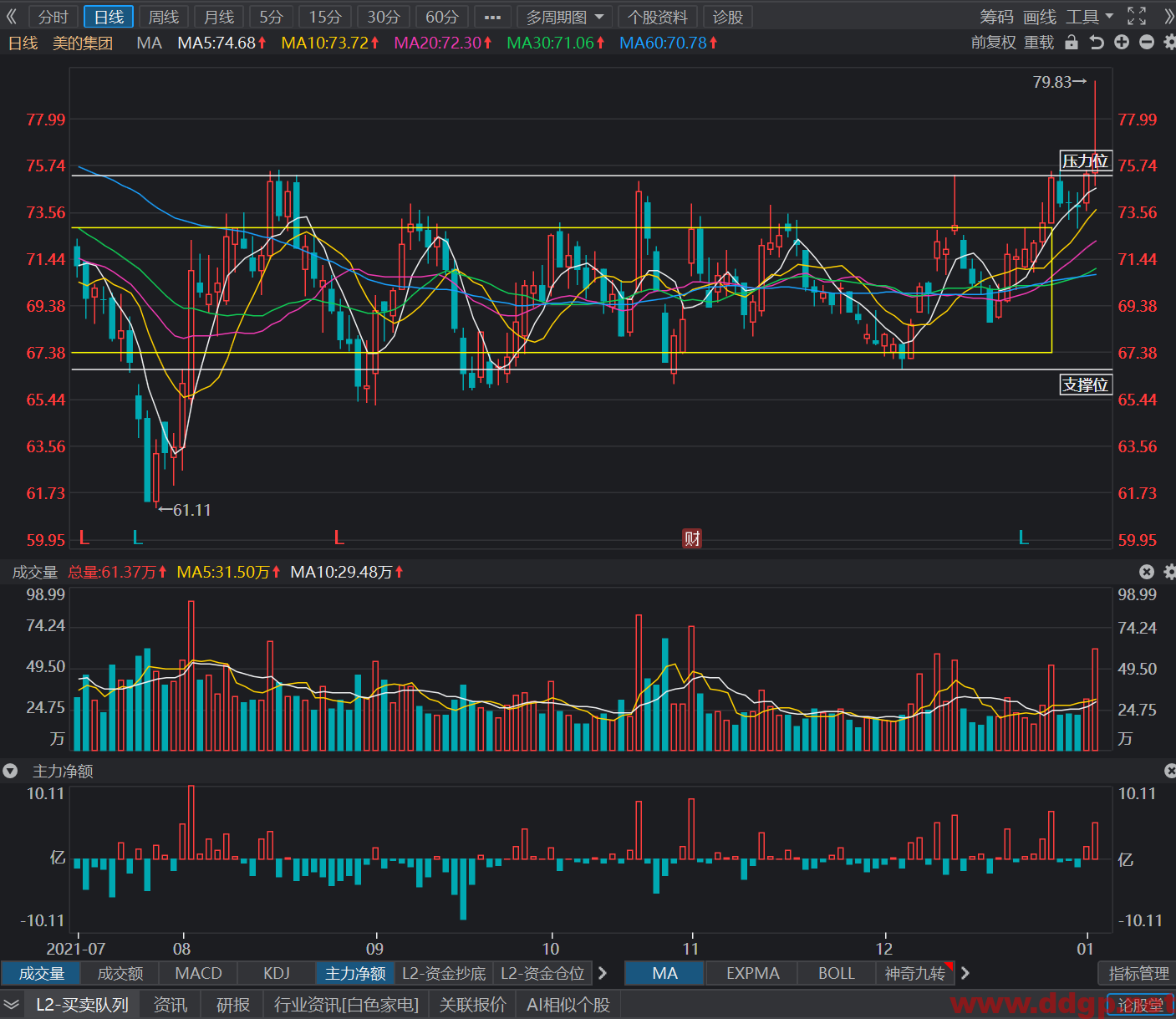Open L2-资金抄底 indicator
Image resolution: width=1176 pixels, height=1019 pixels.
pyautogui.click(x=444, y=973)
